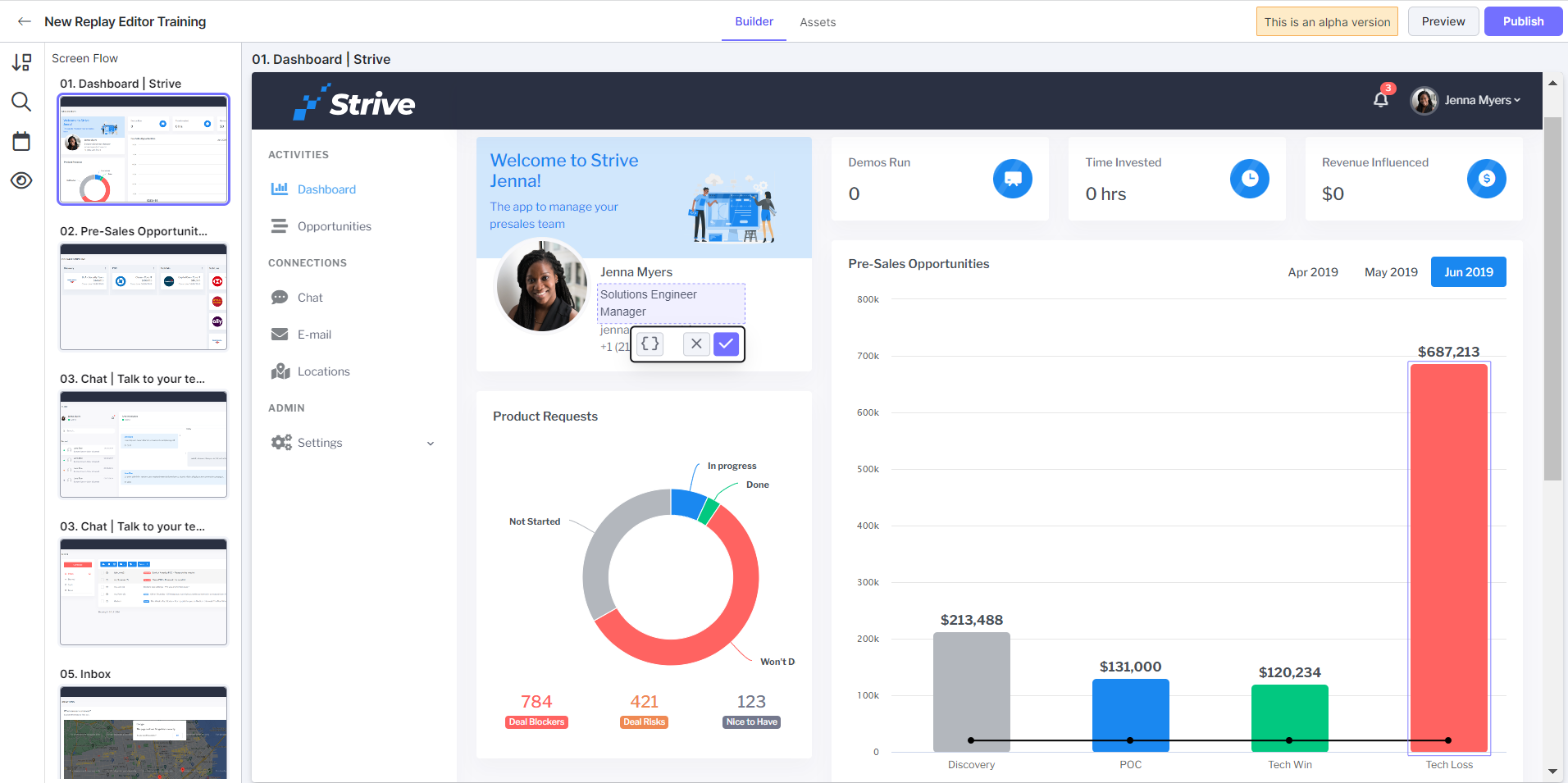Confirm the text edit with checkmark button
This screenshot has width=1568, height=783.
pyautogui.click(x=727, y=344)
